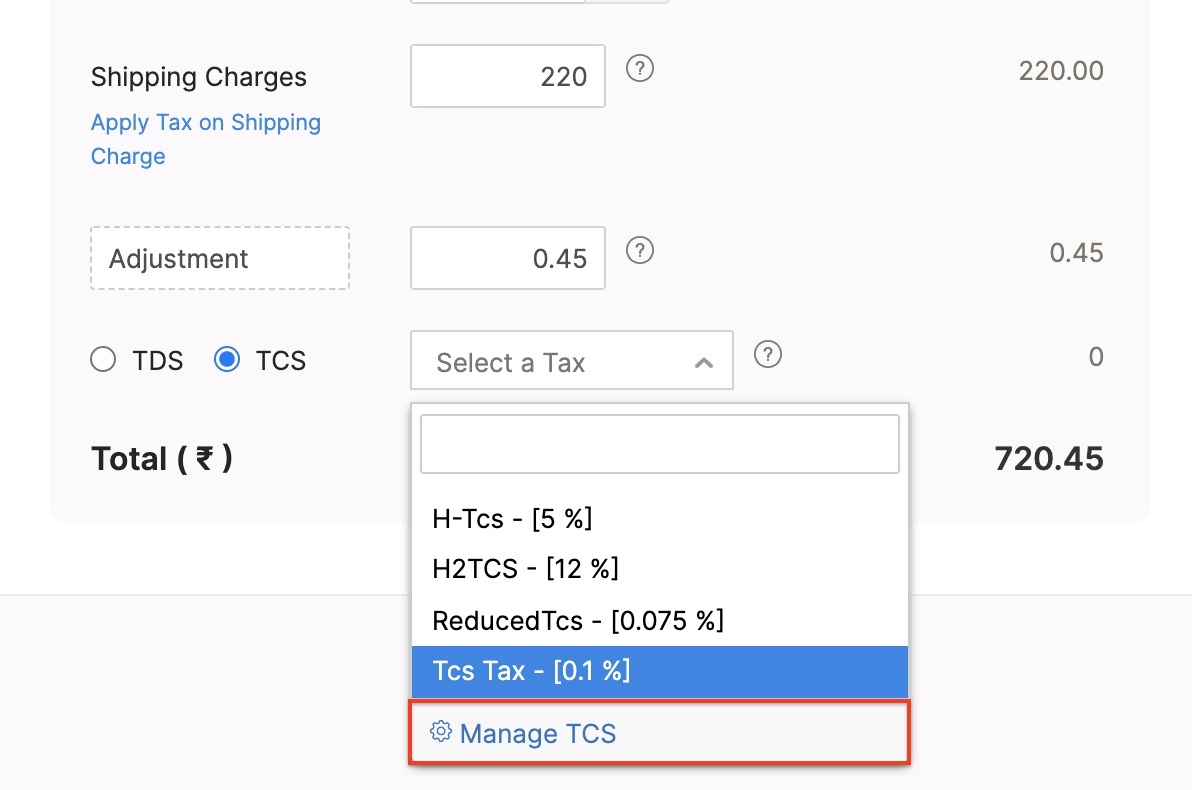Open Manage TCS settings
Viewport: 1192px width, 790px height.
tap(537, 733)
